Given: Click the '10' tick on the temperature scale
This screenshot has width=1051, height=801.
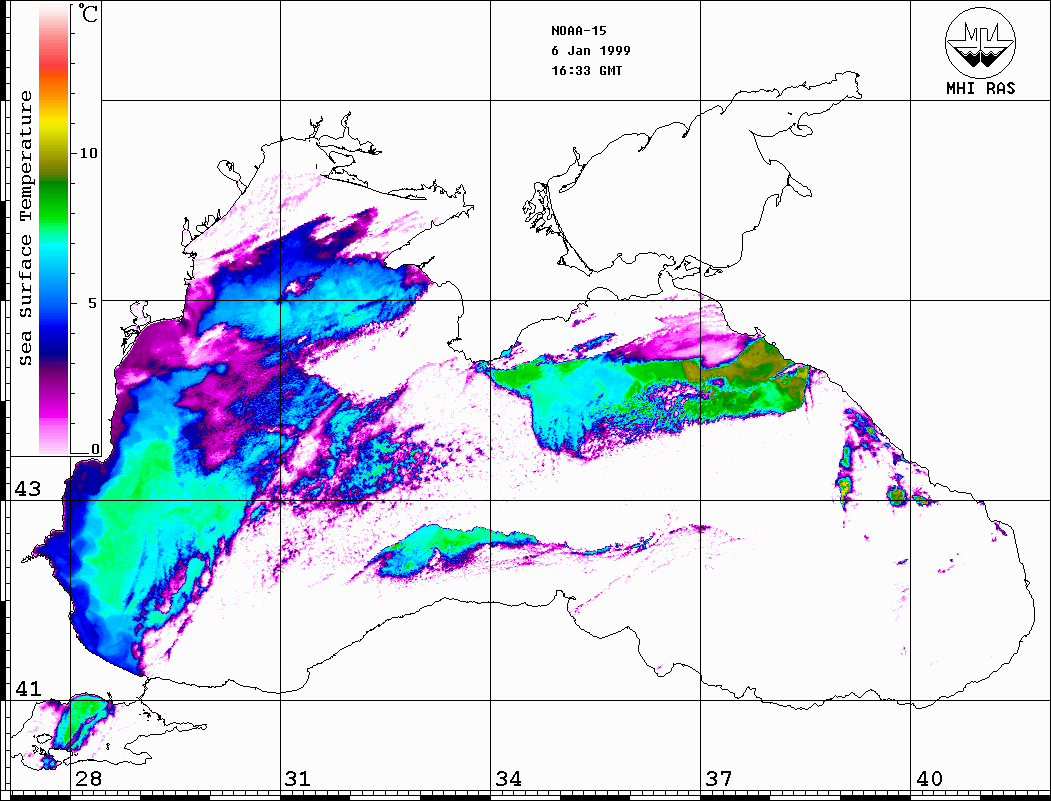Looking at the screenshot, I should click(88, 153).
